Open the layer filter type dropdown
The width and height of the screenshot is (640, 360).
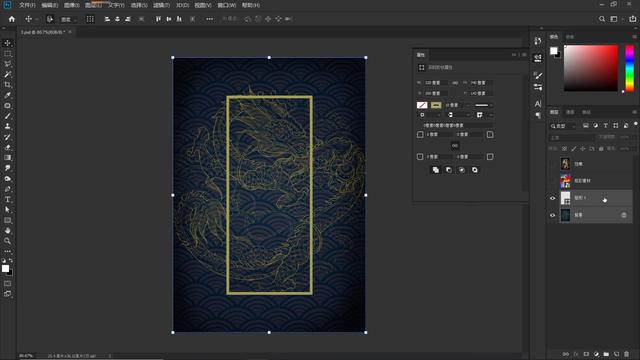563,126
